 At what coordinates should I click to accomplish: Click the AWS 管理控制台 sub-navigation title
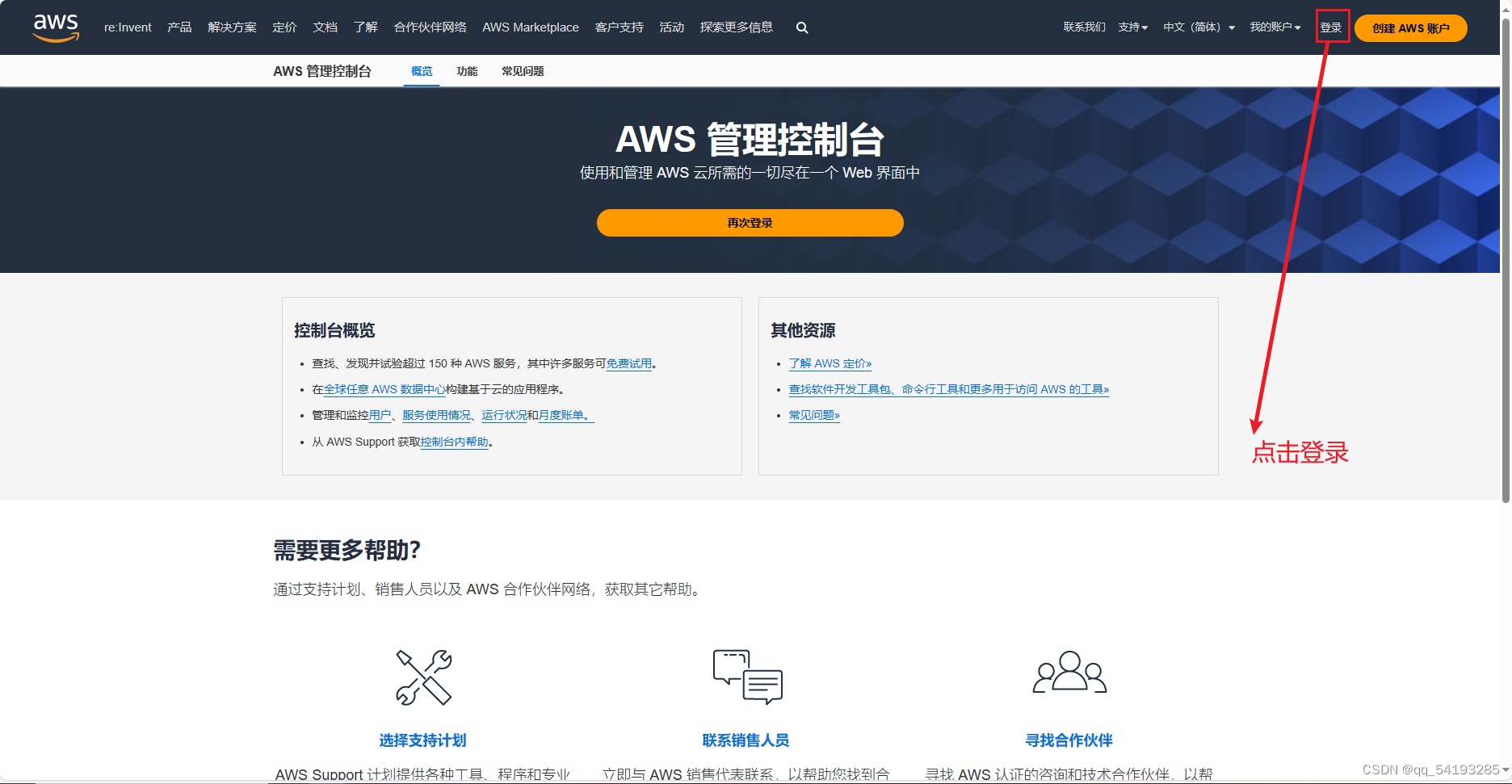click(322, 71)
